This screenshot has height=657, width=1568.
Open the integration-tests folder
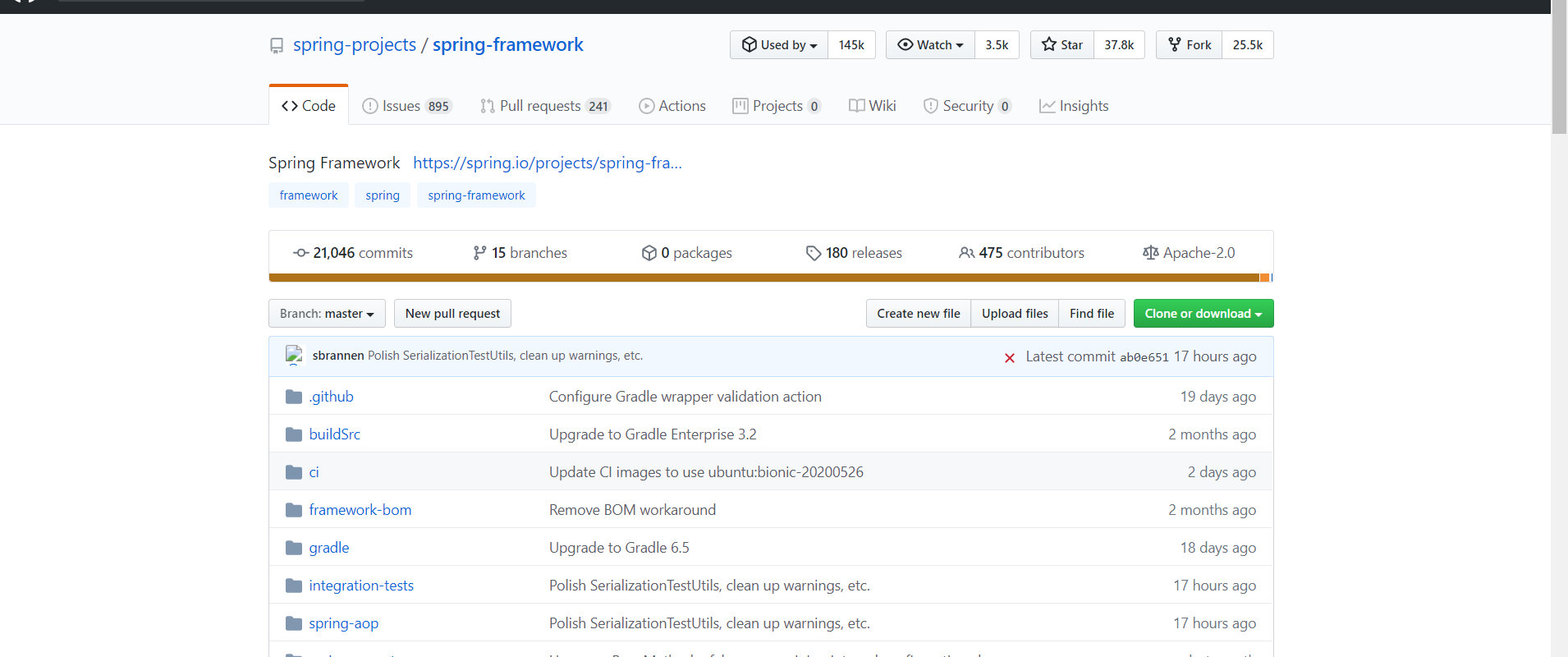361,586
